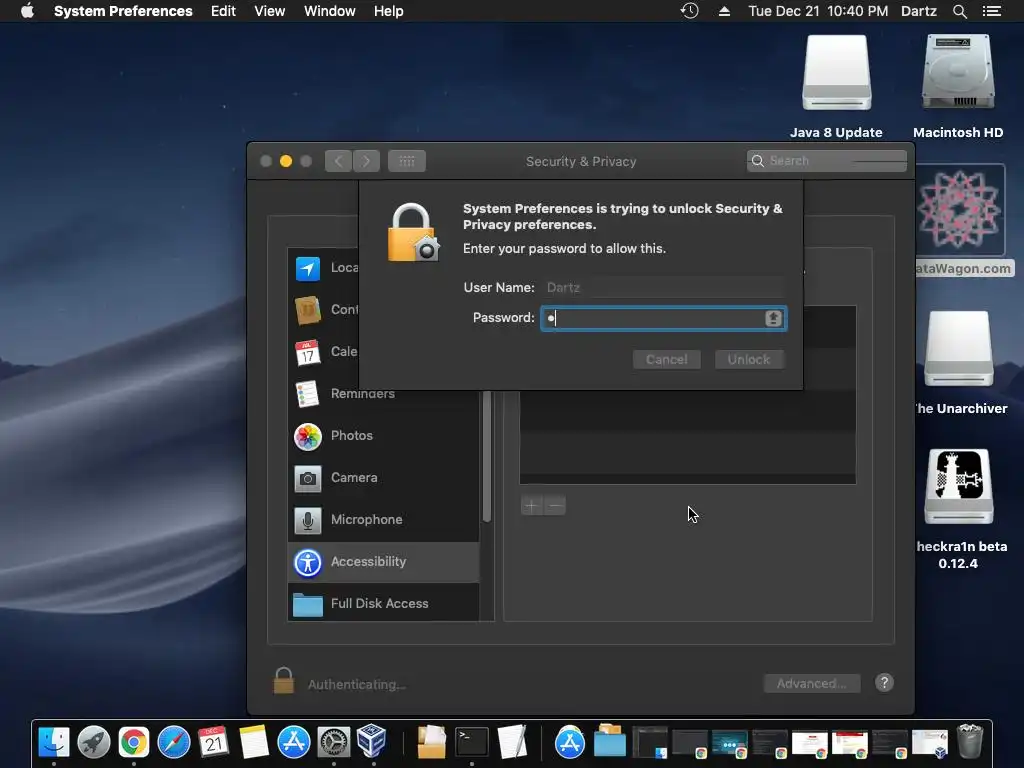Click the Search field in Security & Privacy
The height and width of the screenshot is (768, 1024).
(826, 161)
